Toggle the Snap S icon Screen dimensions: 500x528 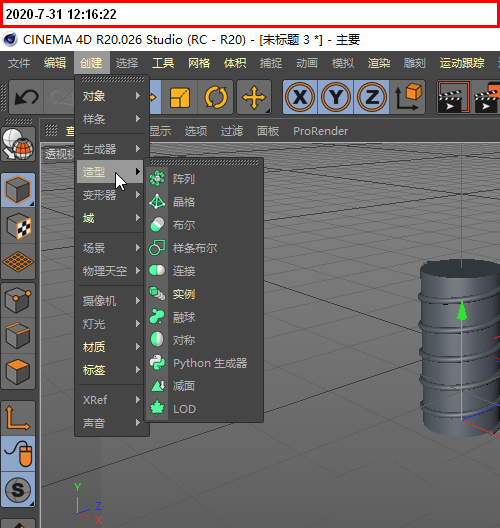[x=18, y=489]
